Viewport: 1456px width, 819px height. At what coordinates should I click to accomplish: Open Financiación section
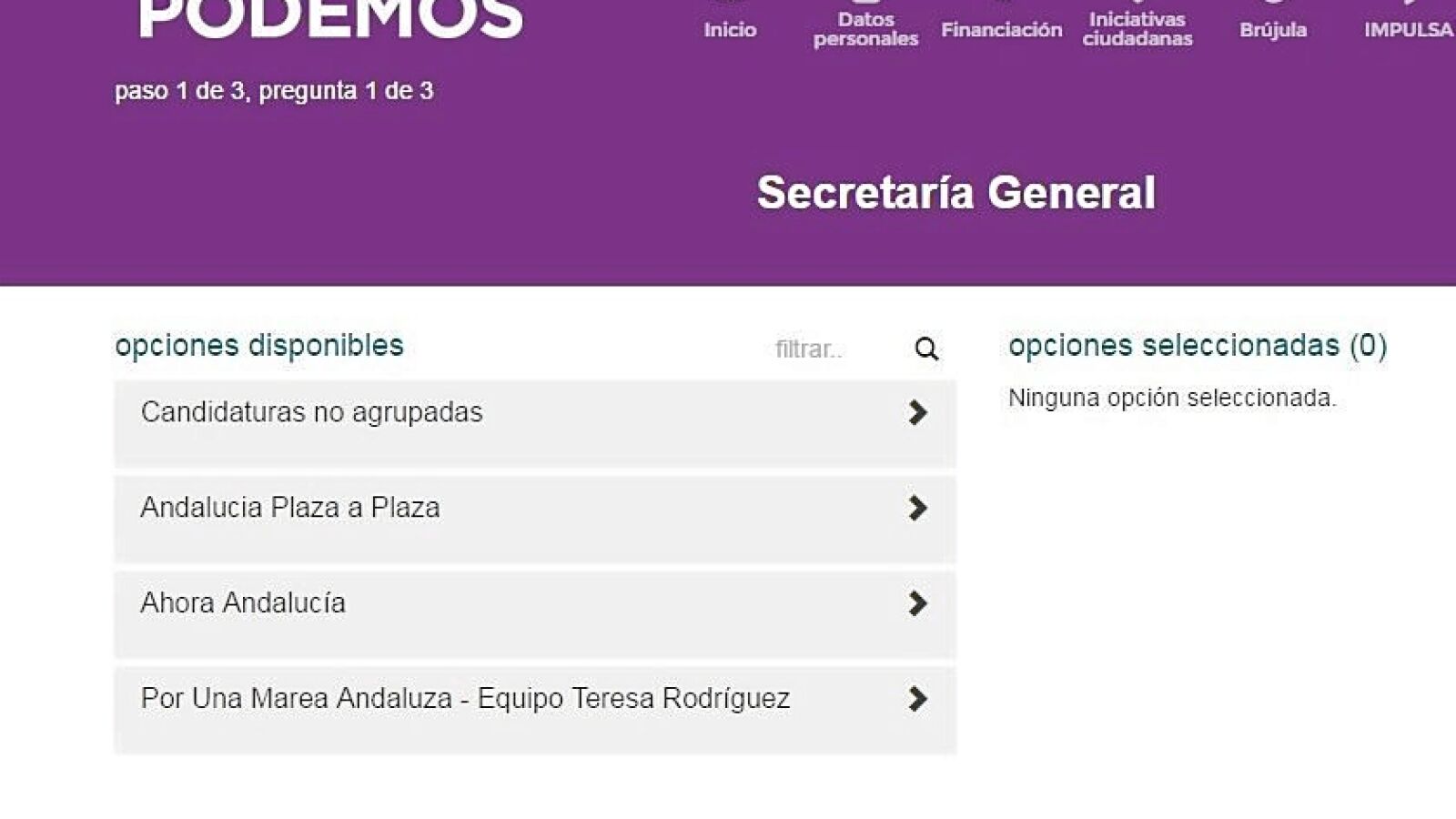(1001, 29)
